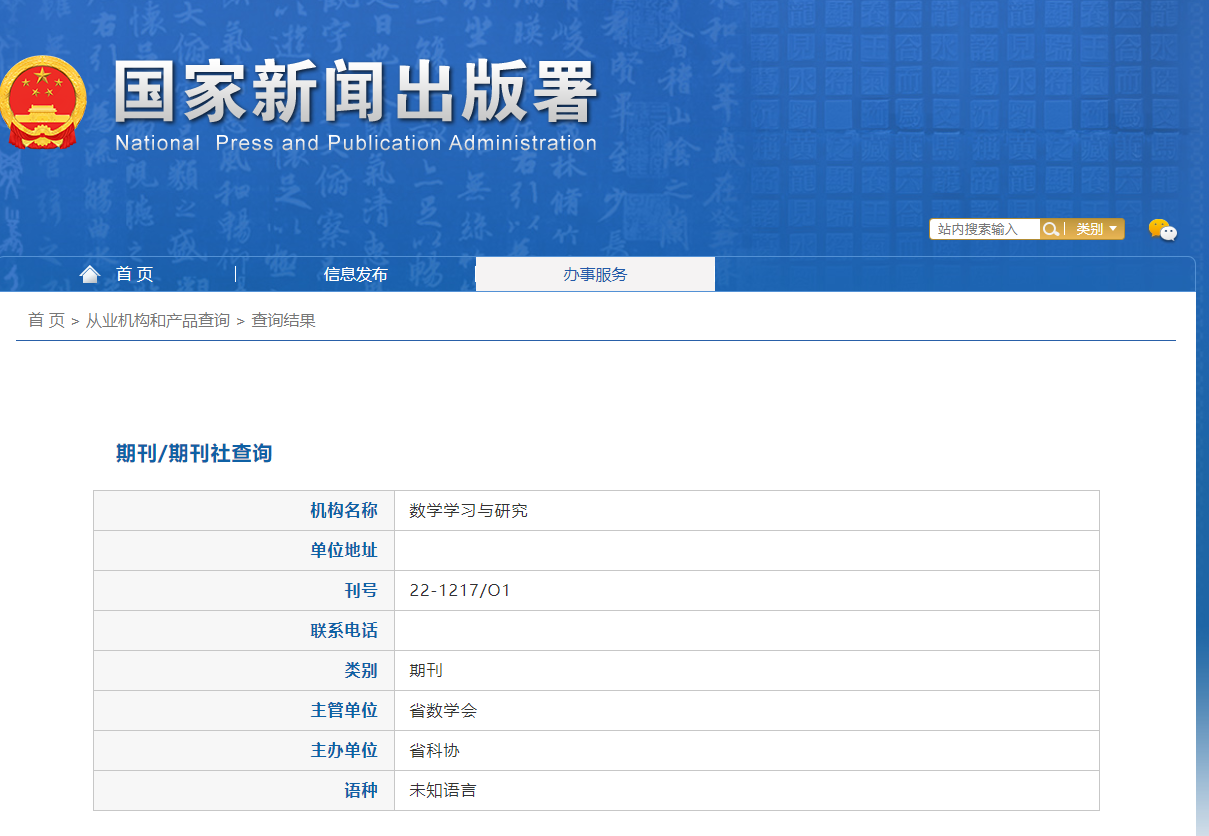
Task: Click the 主管单位 value 省数学会
Action: (x=443, y=711)
